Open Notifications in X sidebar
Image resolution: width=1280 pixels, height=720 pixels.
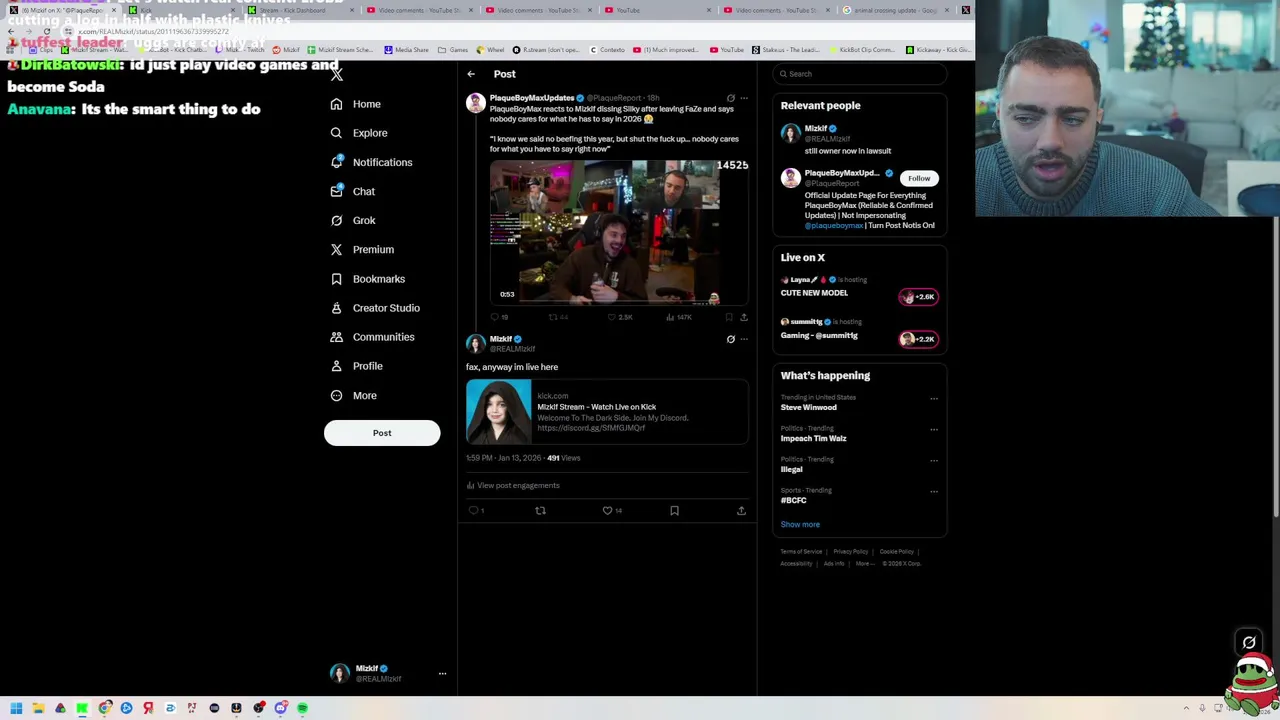coord(371,162)
